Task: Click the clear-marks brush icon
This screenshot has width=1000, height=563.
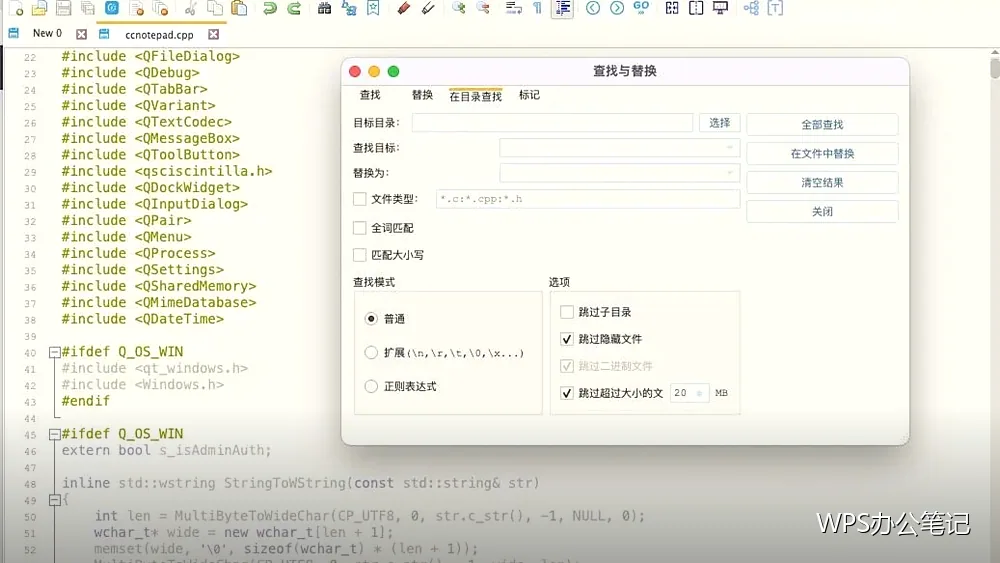Action: [x=428, y=8]
